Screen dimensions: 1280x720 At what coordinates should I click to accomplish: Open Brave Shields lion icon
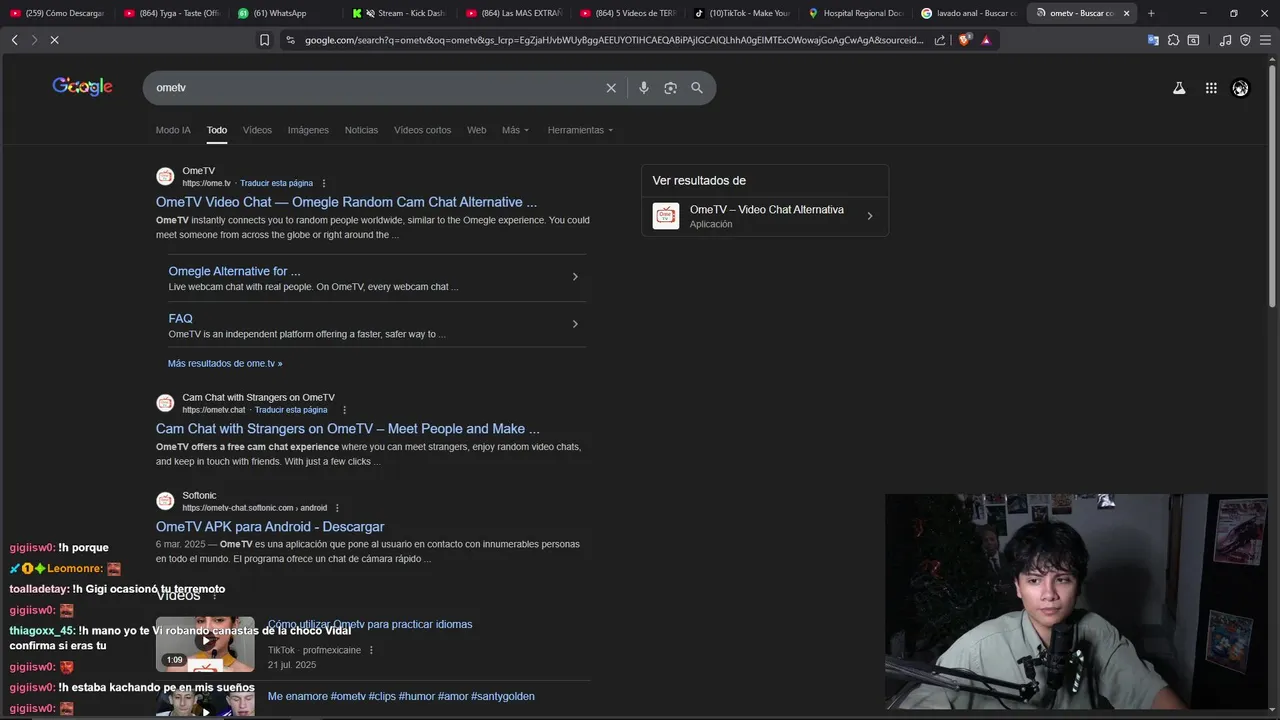964,40
